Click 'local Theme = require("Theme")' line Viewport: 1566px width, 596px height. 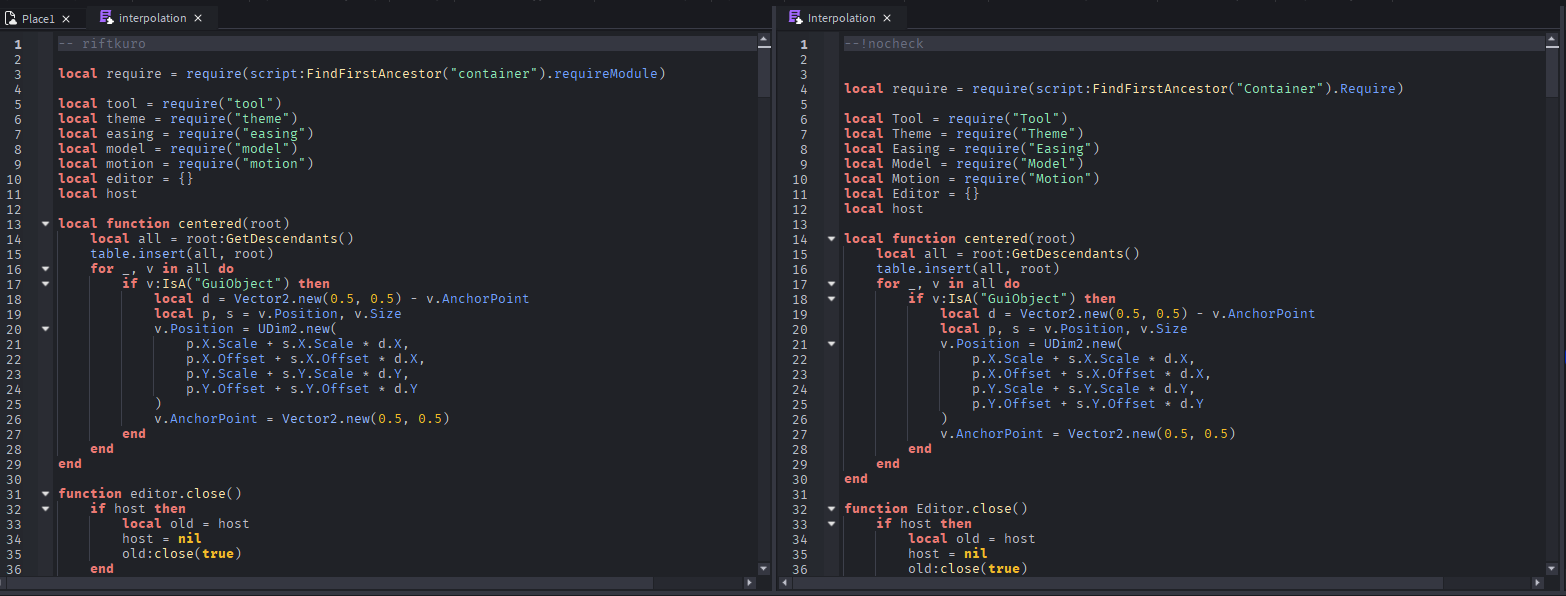pyautogui.click(x=964, y=134)
